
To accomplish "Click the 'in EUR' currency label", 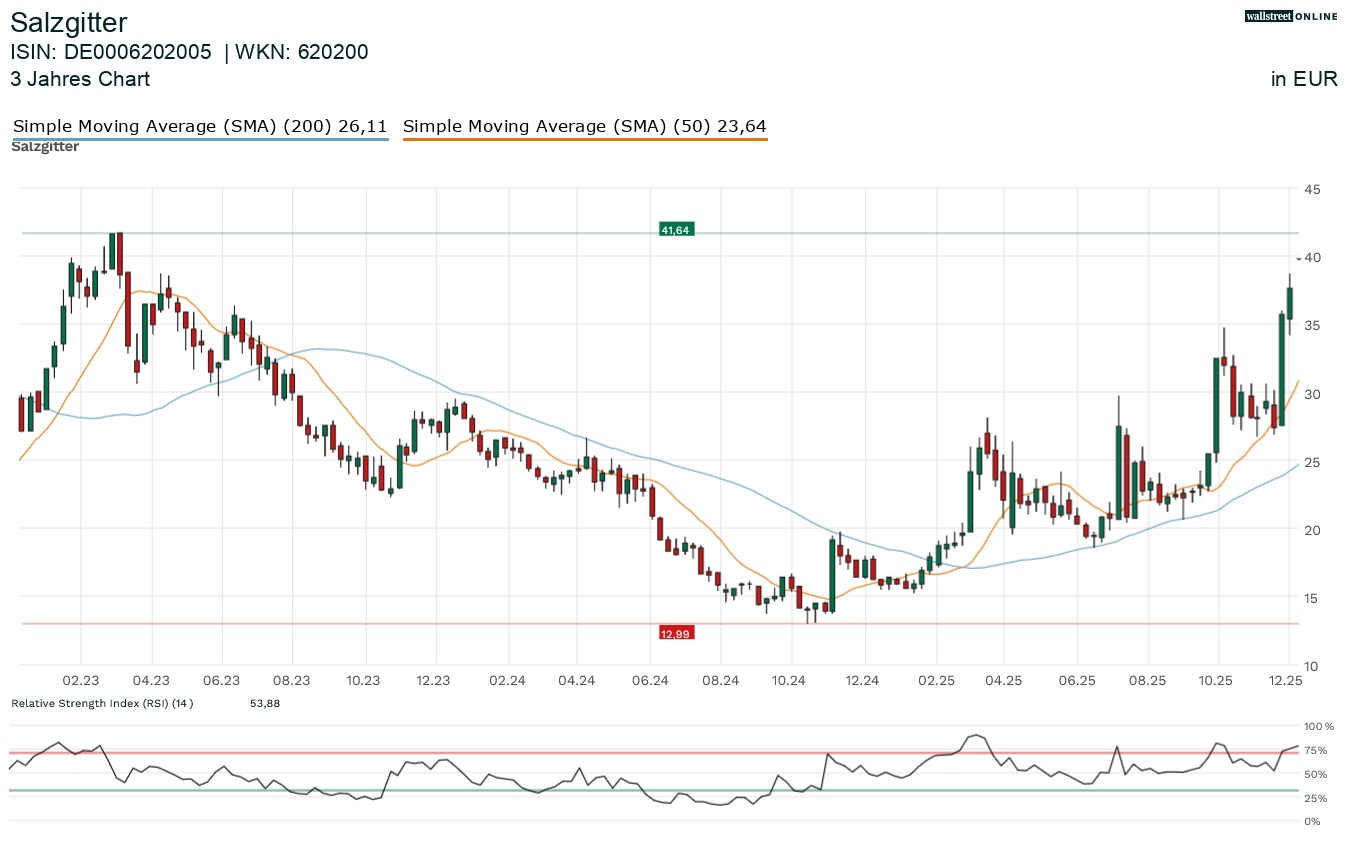I will 1304,79.
